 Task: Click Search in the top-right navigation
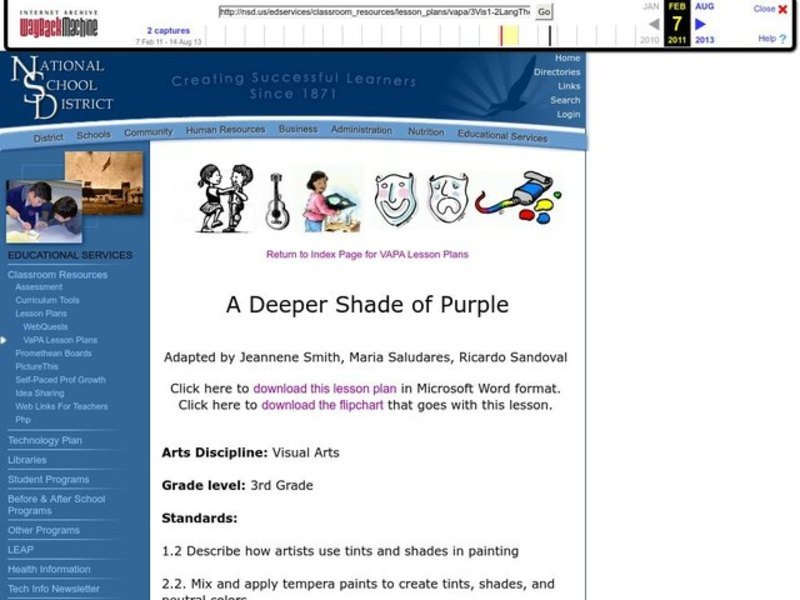(x=567, y=100)
